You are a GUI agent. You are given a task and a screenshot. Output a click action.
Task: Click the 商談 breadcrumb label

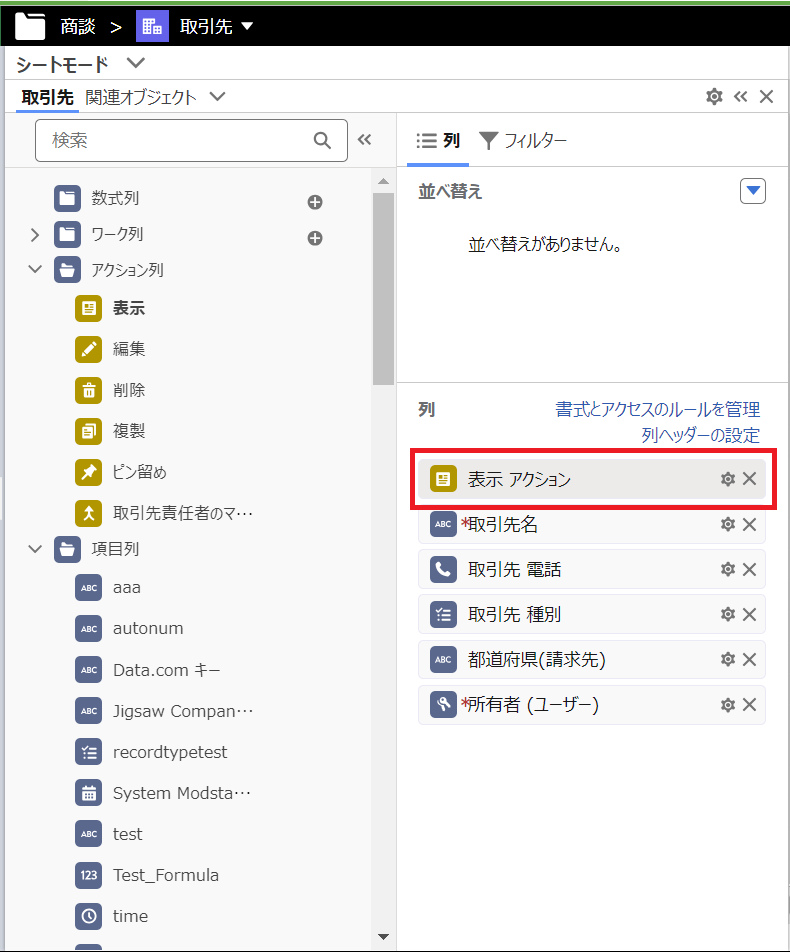point(78,26)
